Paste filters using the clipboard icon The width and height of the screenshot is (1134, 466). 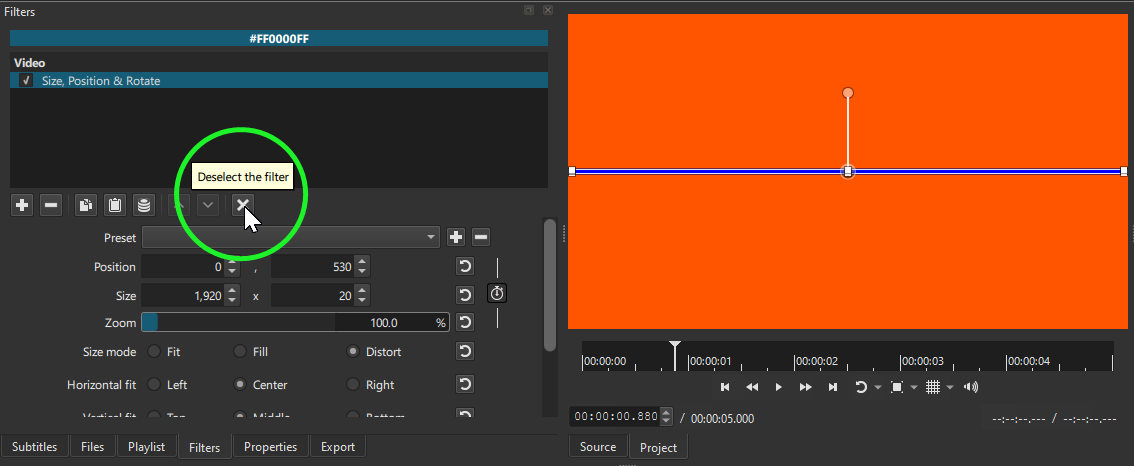(x=115, y=205)
